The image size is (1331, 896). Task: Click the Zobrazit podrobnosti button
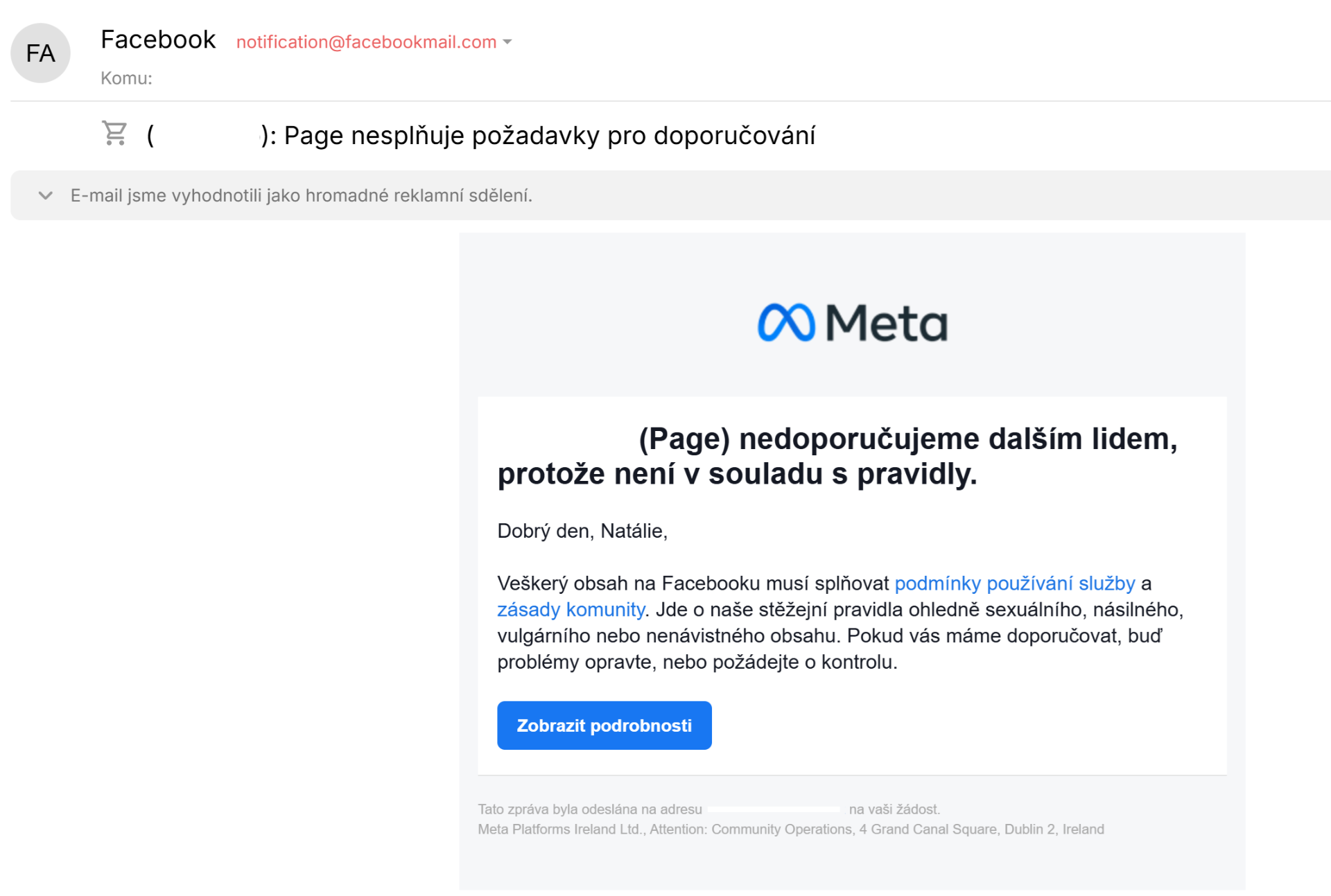(x=604, y=726)
